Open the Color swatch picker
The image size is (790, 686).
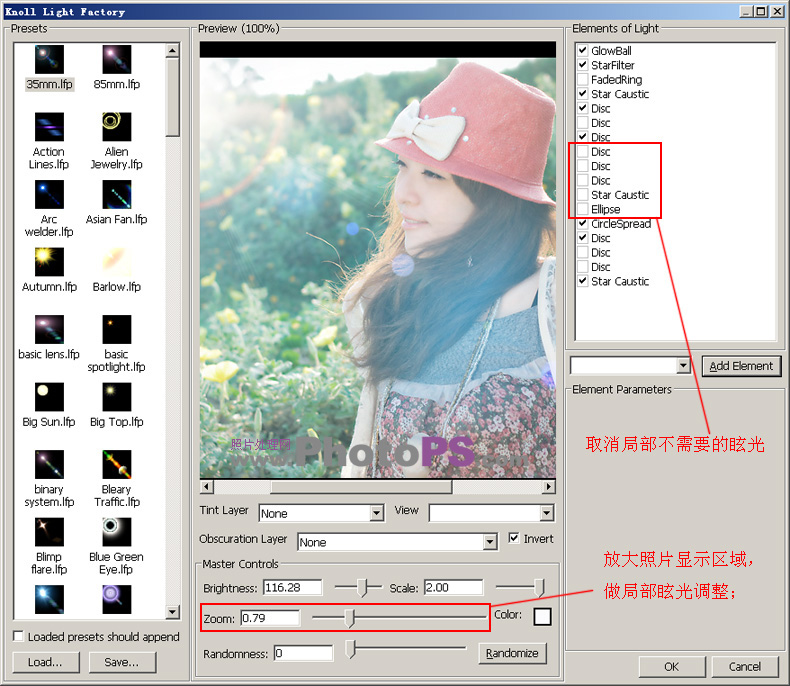(543, 616)
